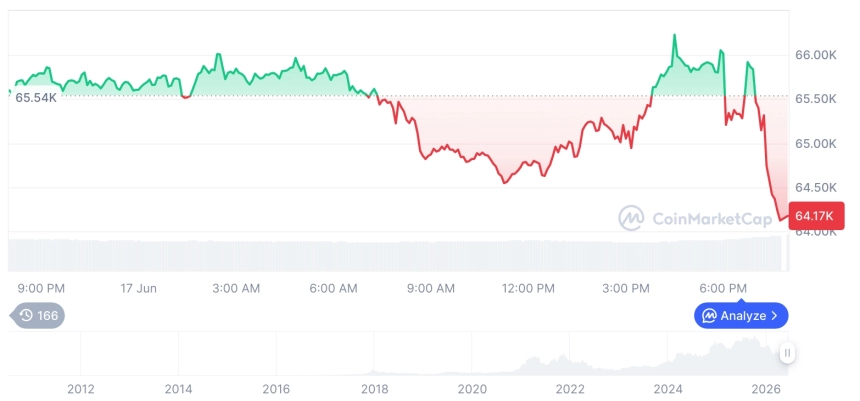
Task: Click the CoinMarketCap logo icon in Analyze button
Action: click(710, 315)
